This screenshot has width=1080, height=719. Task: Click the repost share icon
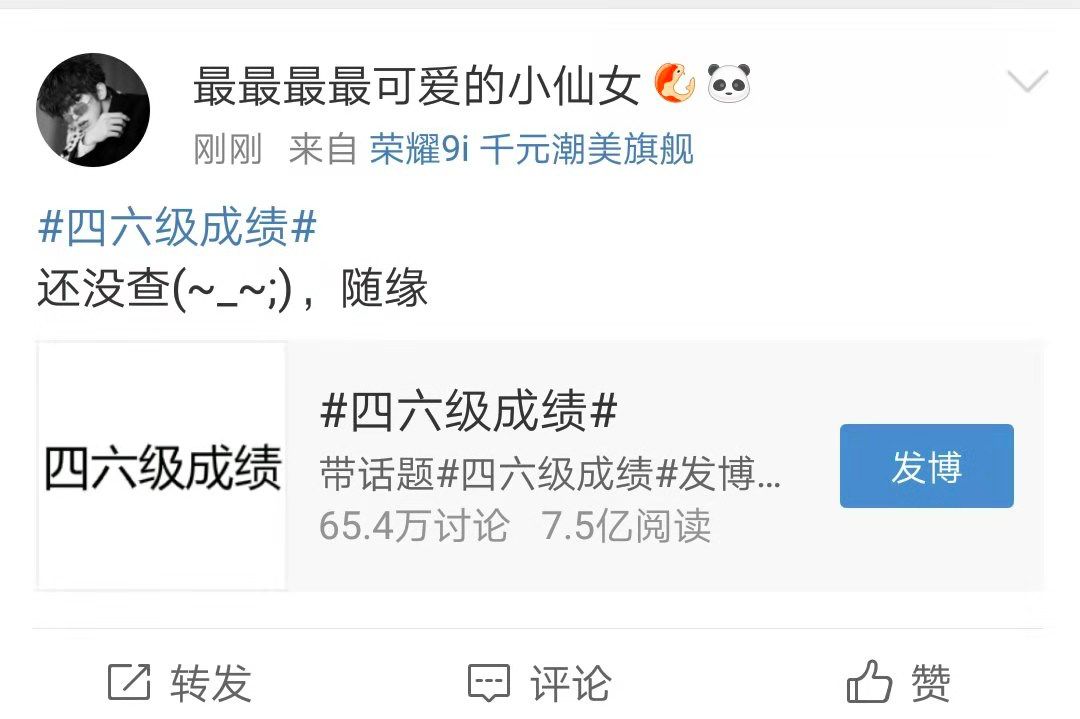coord(129,682)
